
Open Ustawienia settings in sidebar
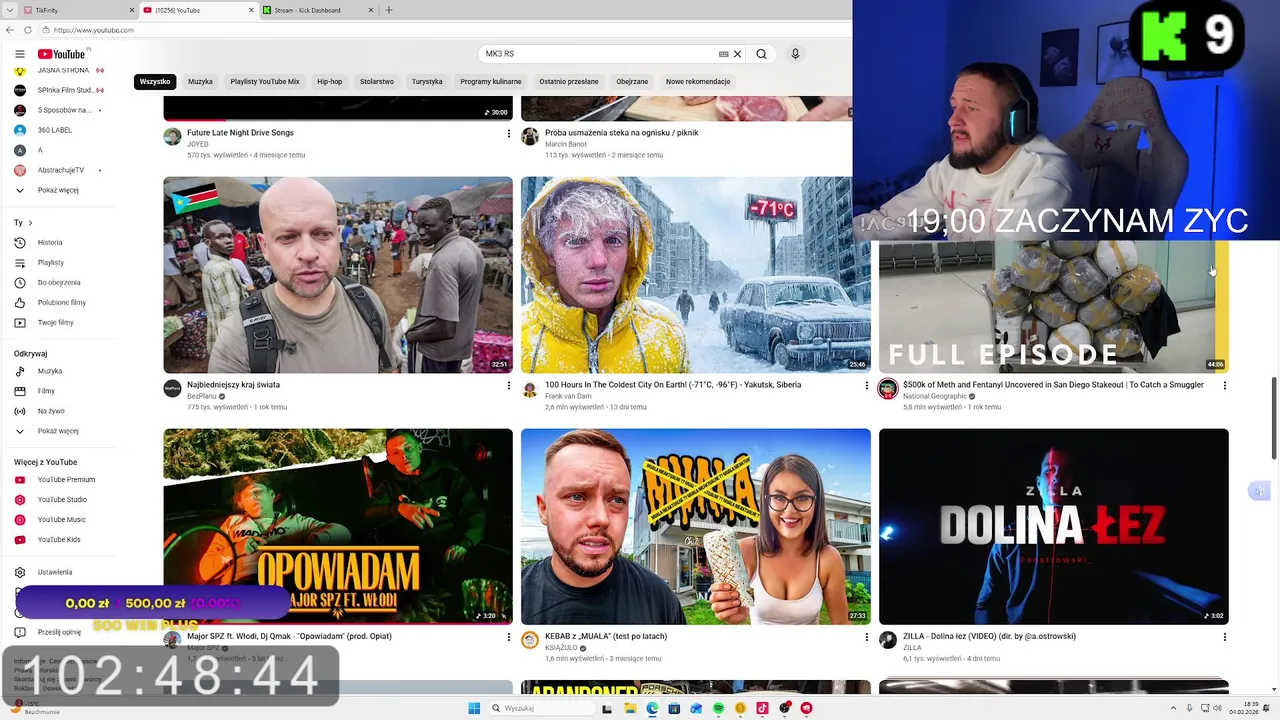point(55,572)
